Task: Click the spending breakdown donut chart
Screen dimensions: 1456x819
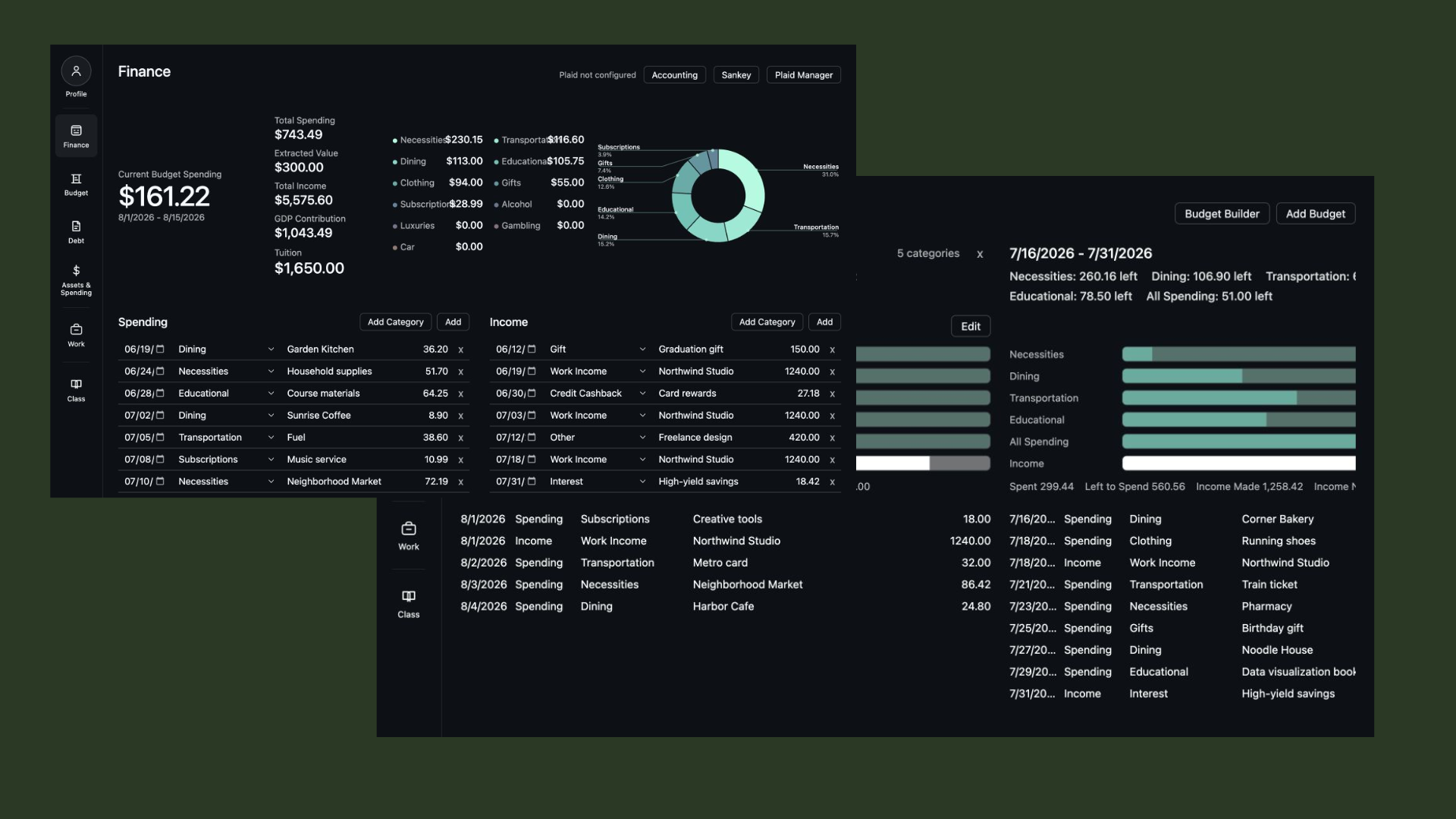Action: [717, 196]
